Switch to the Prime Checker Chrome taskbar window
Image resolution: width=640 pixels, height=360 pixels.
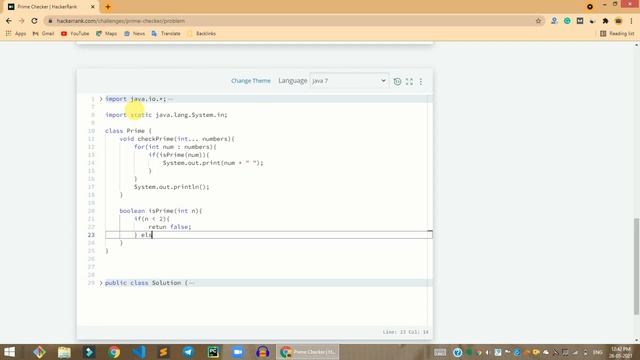[308, 352]
